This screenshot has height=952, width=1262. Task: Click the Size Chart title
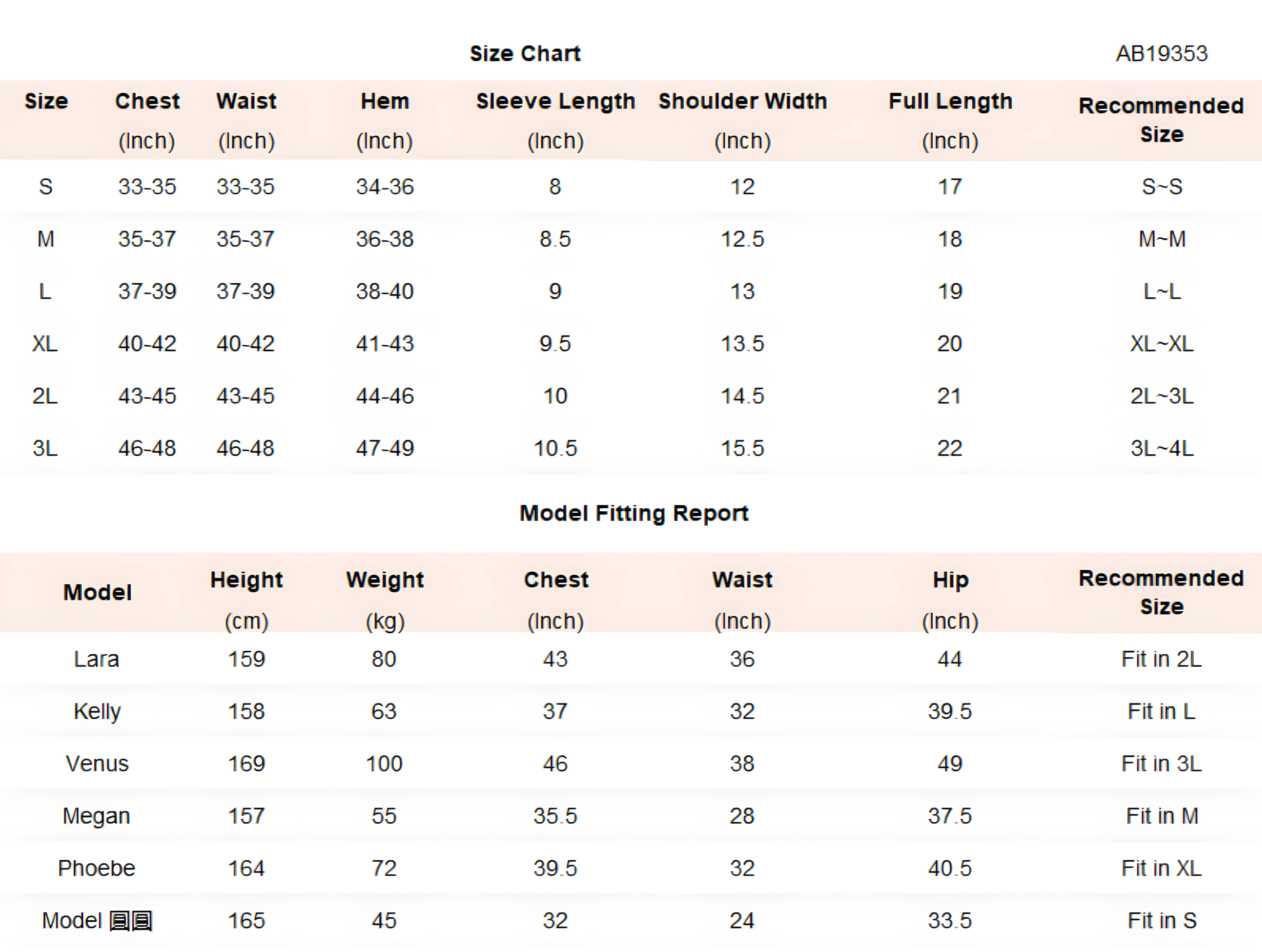point(525,54)
